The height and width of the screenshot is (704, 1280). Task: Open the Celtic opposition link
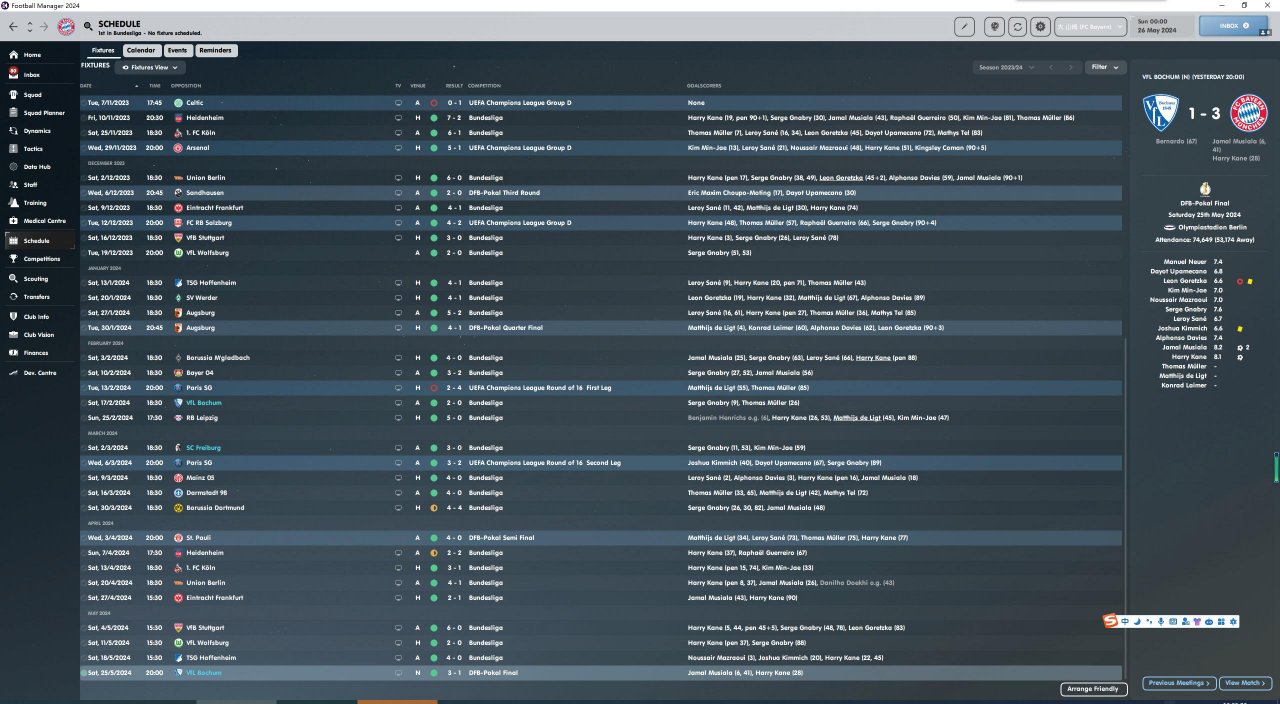tap(194, 102)
